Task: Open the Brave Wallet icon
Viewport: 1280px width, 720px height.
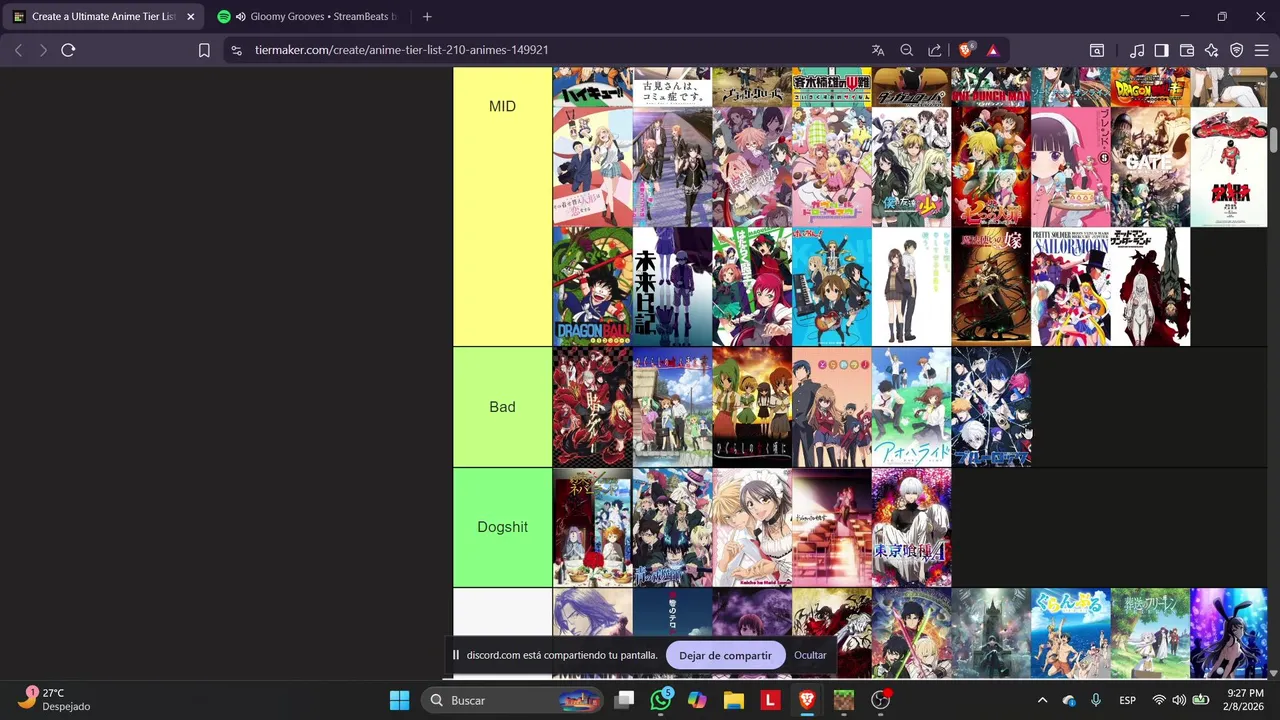Action: click(x=1187, y=50)
